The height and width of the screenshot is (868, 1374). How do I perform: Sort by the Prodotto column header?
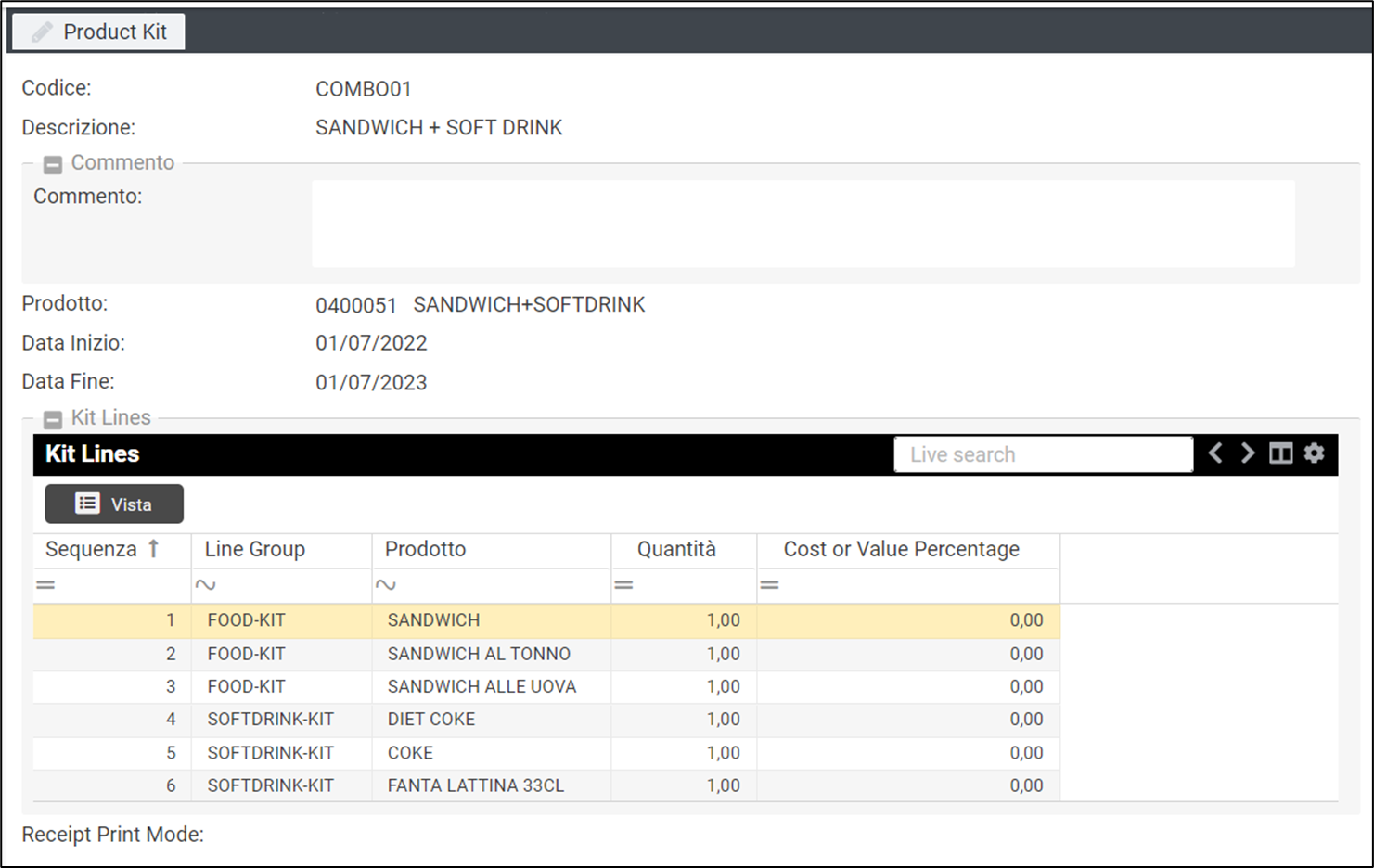tap(426, 549)
